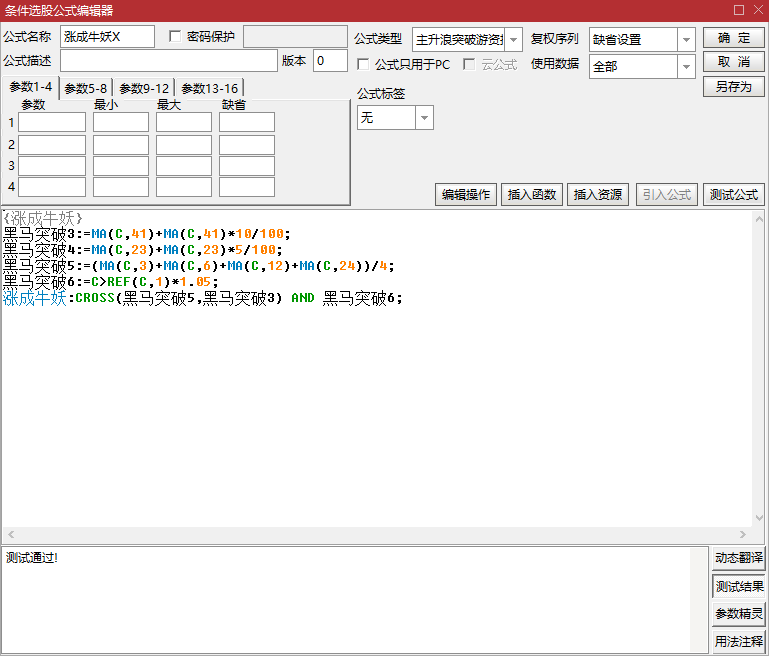Click the 编辑操作 button
769x656 pixels.
[466, 195]
